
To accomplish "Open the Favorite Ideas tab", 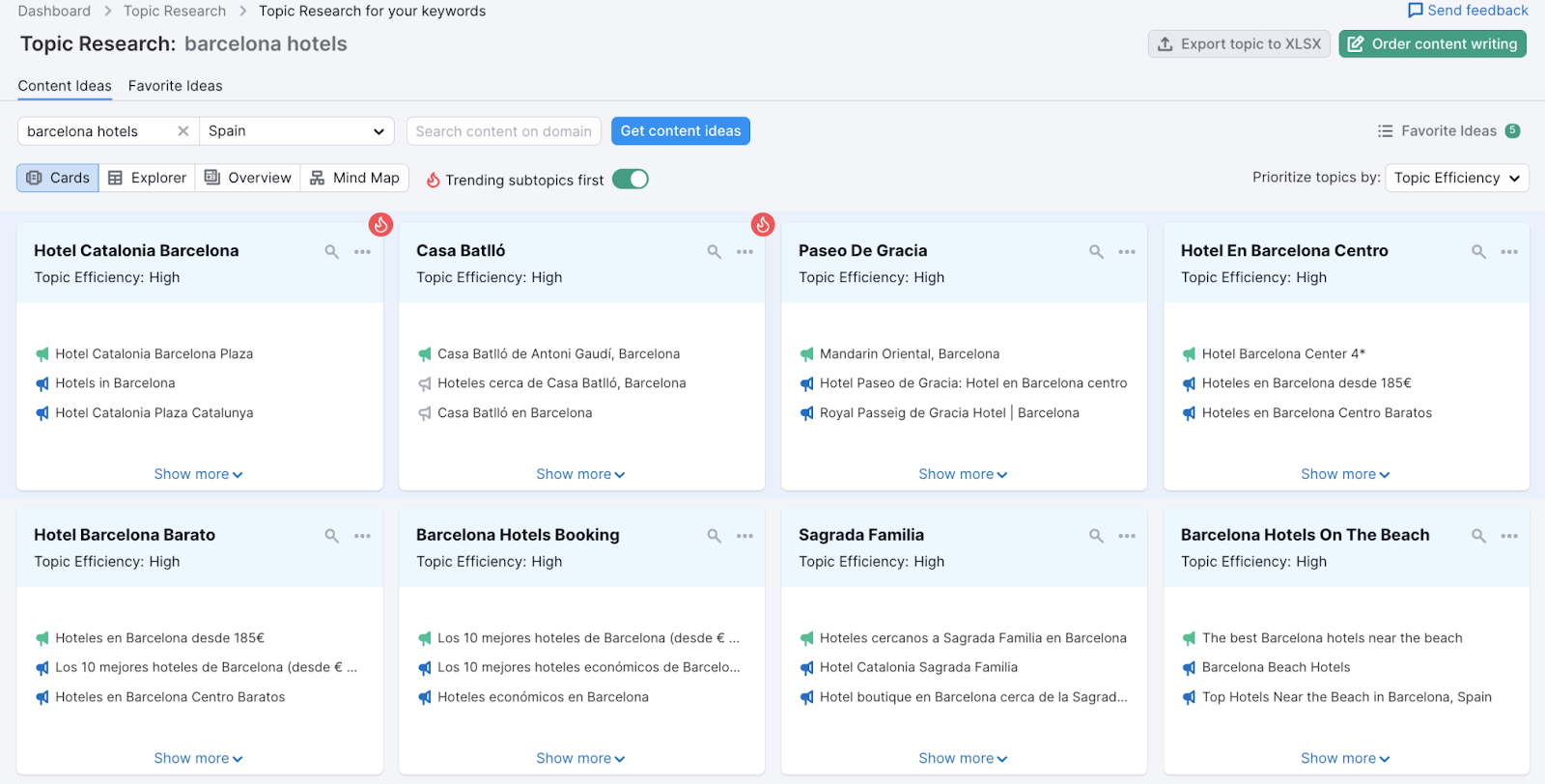I will pos(175,86).
